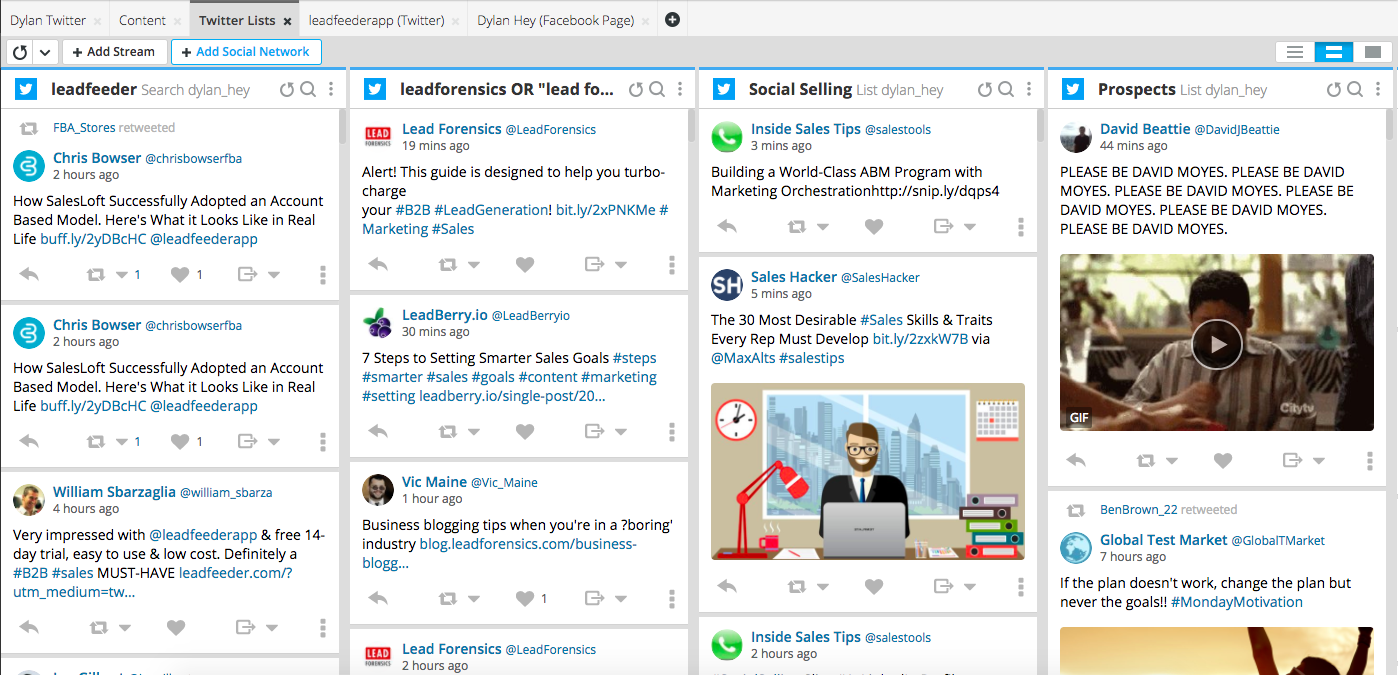Click the Add Stream button
1398x675 pixels.
pos(114,52)
